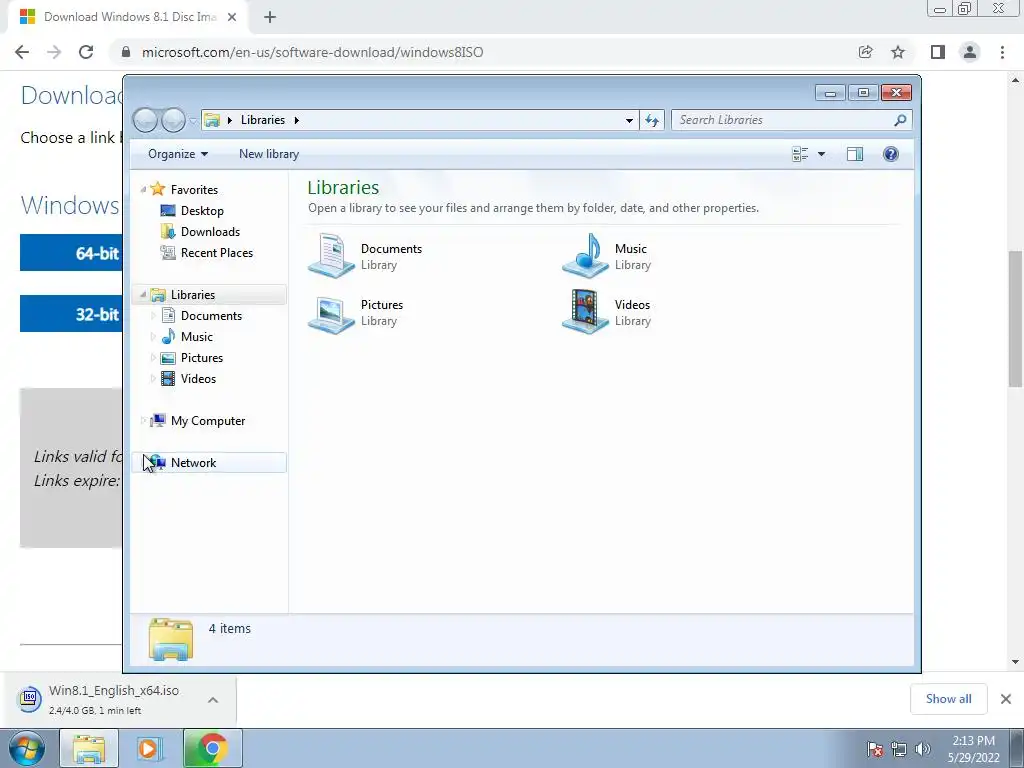
Task: Open recent pages dropdown next to forward button
Action: [193, 121]
